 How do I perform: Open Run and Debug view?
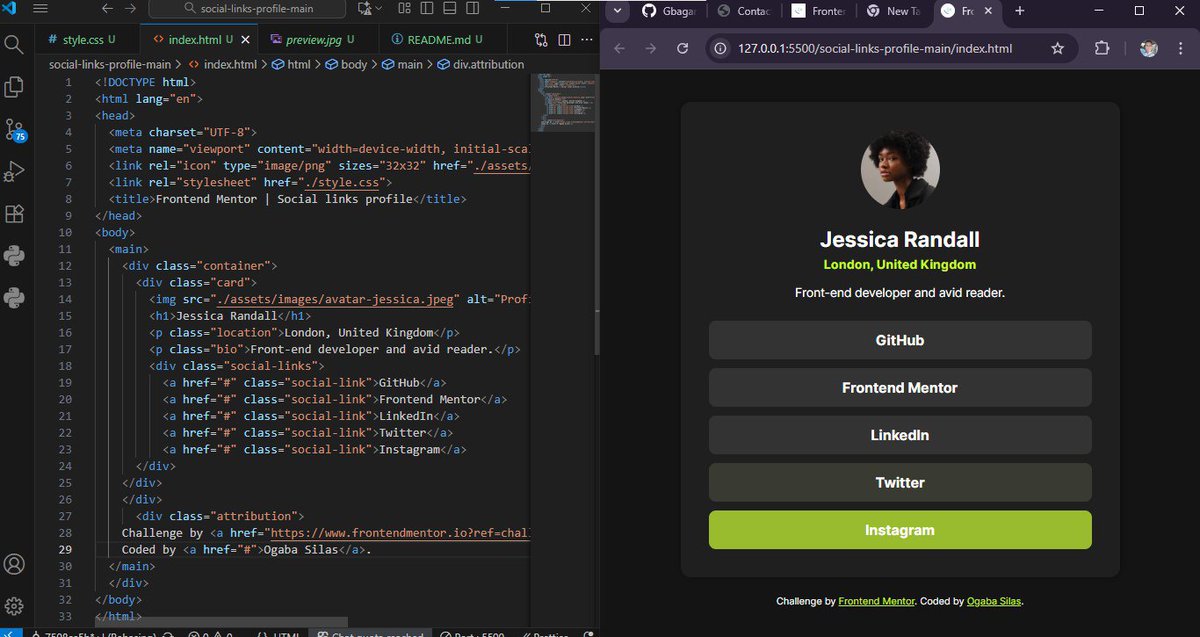(14, 172)
